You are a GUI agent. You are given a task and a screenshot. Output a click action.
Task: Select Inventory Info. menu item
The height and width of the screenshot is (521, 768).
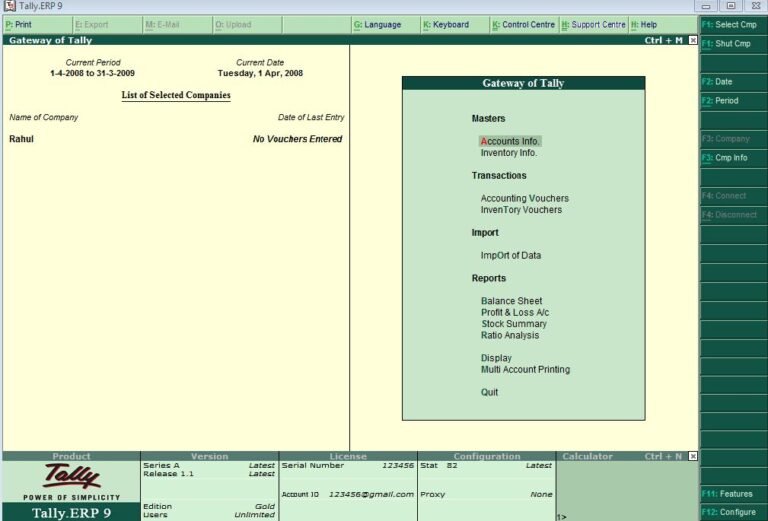click(508, 153)
